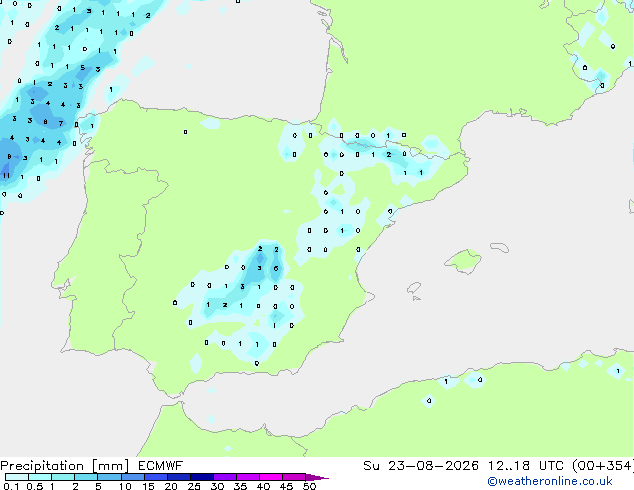Click the 30–35 mm purple swatch

225,477
